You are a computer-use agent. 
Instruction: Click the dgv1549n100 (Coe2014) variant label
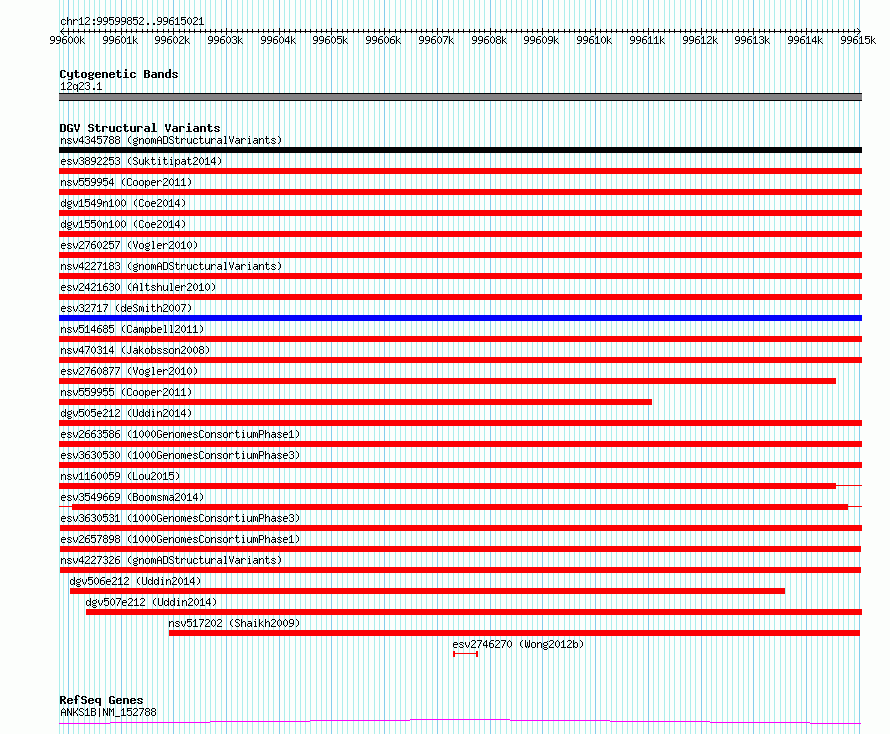pyautogui.click(x=123, y=203)
